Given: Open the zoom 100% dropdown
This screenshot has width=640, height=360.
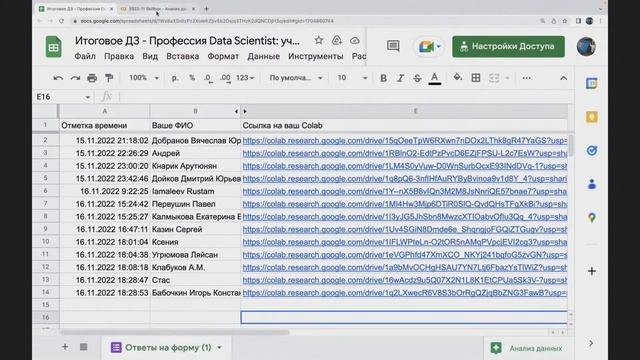Looking at the screenshot, I should tap(144, 78).
